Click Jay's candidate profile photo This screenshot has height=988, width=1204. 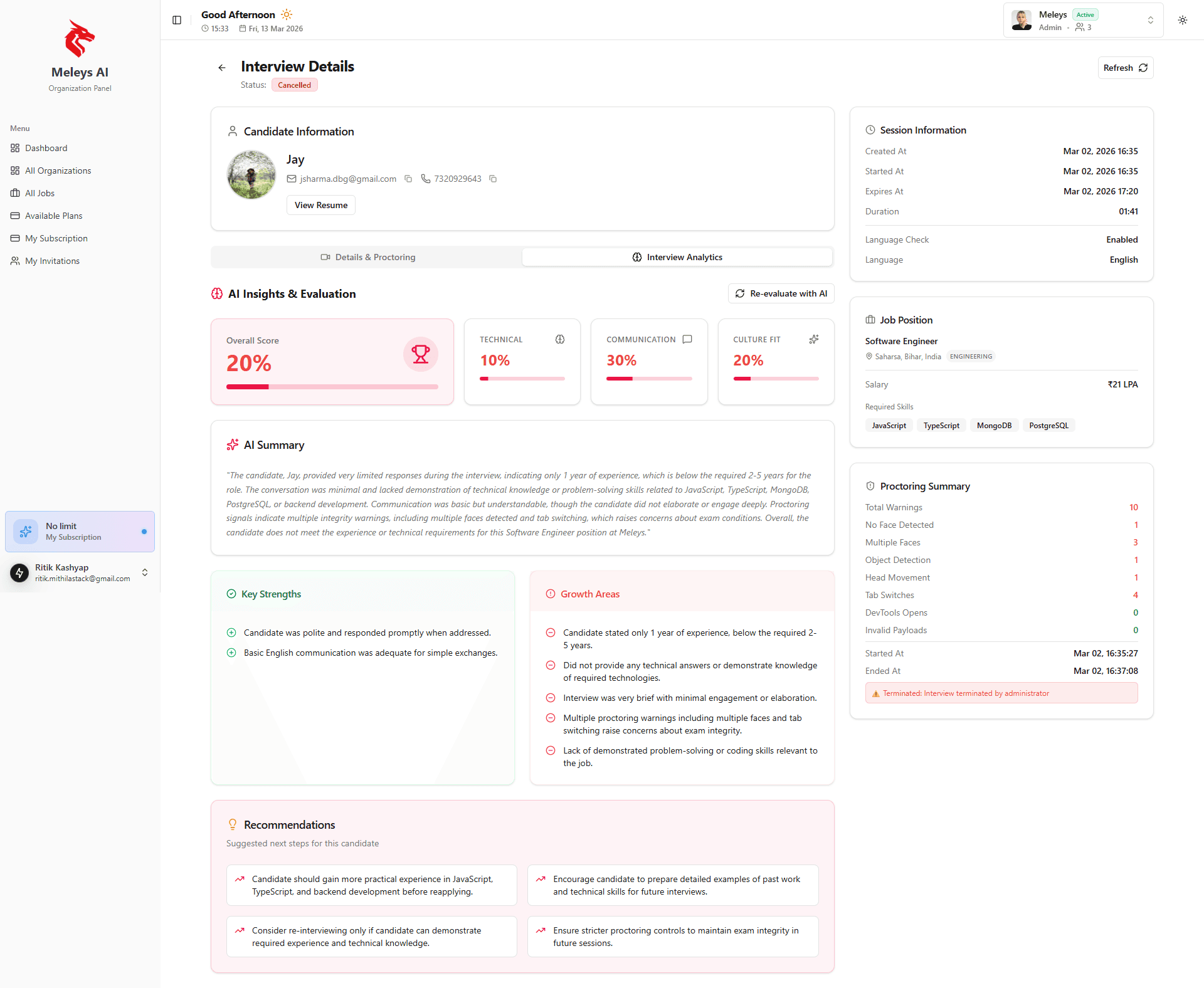point(251,175)
